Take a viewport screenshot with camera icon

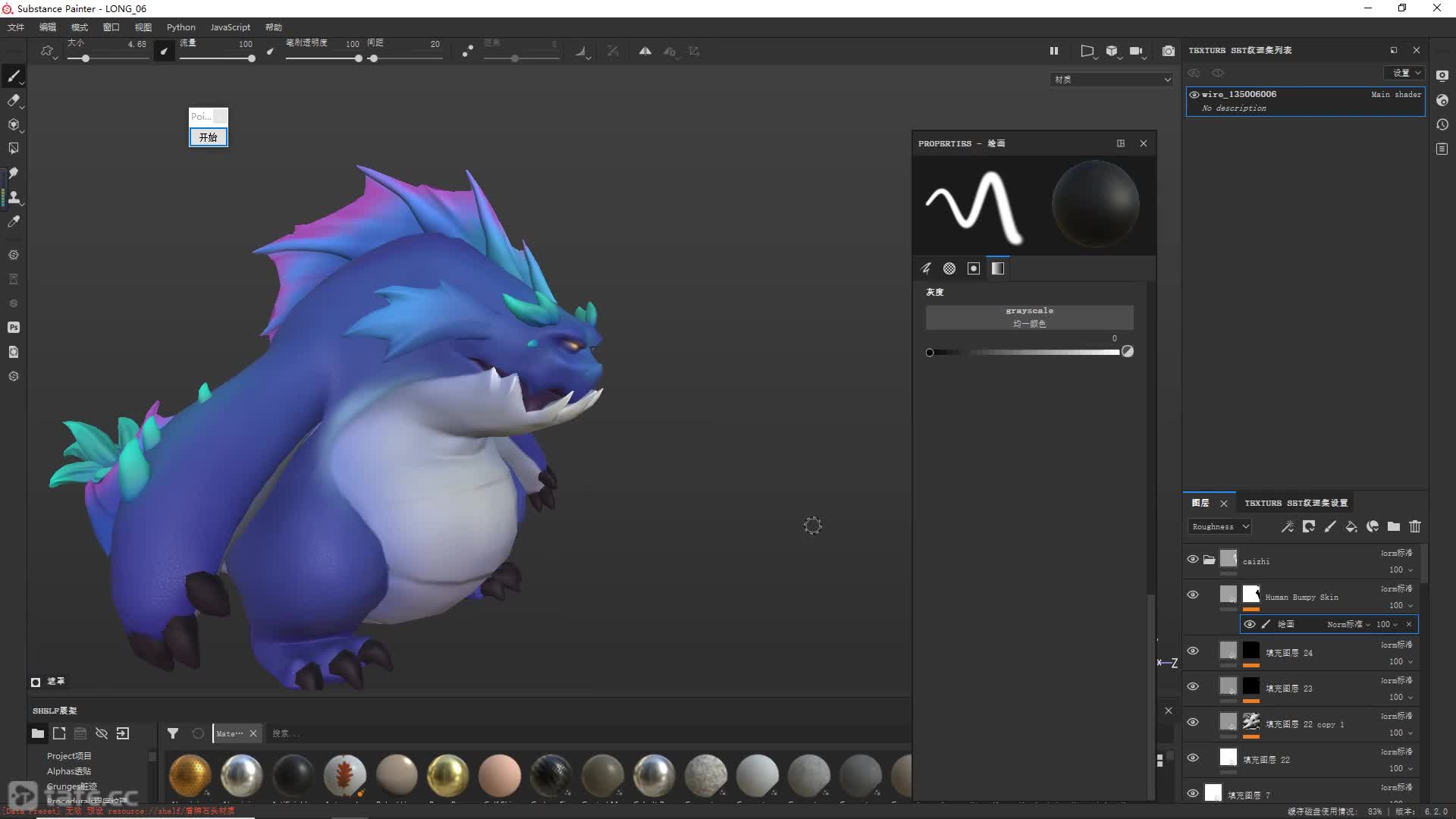point(1169,51)
